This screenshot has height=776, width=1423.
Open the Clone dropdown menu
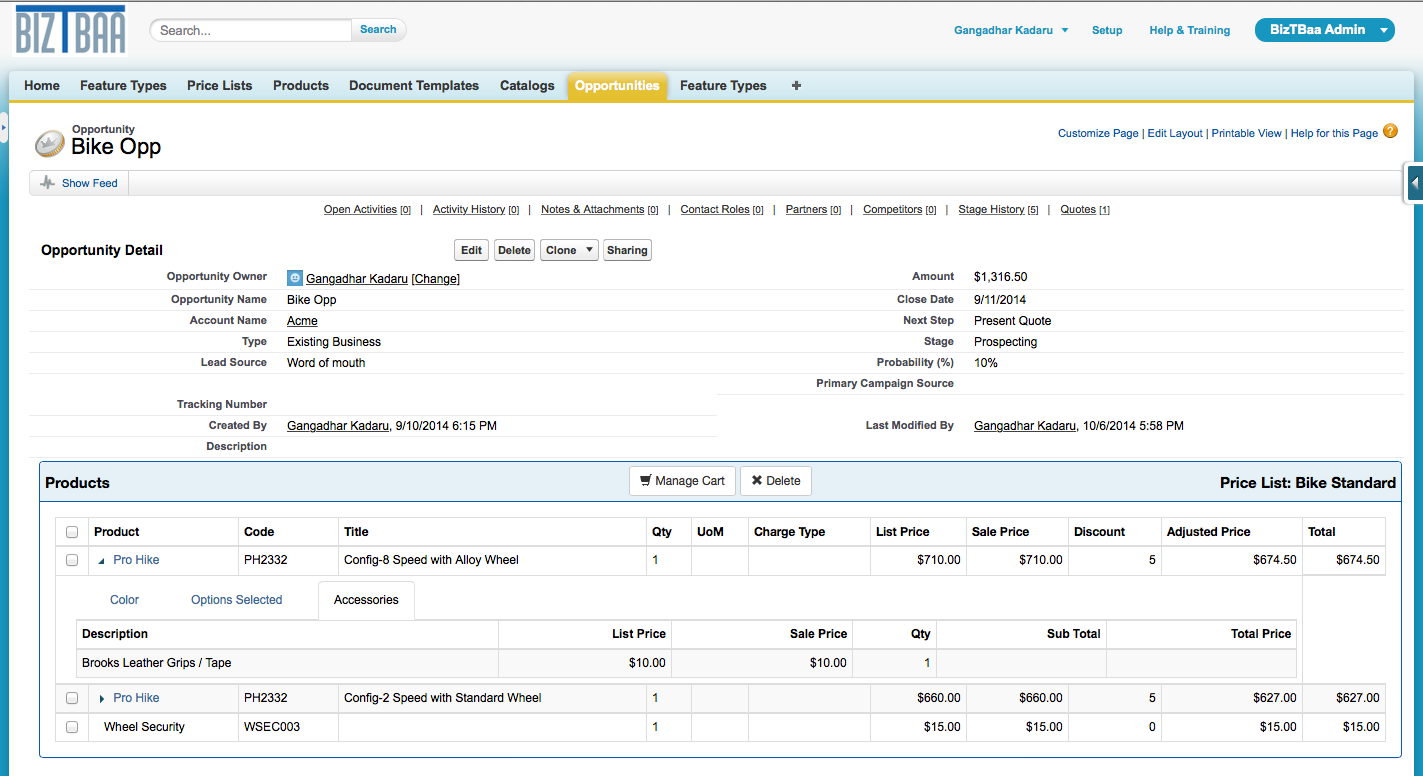pos(588,250)
